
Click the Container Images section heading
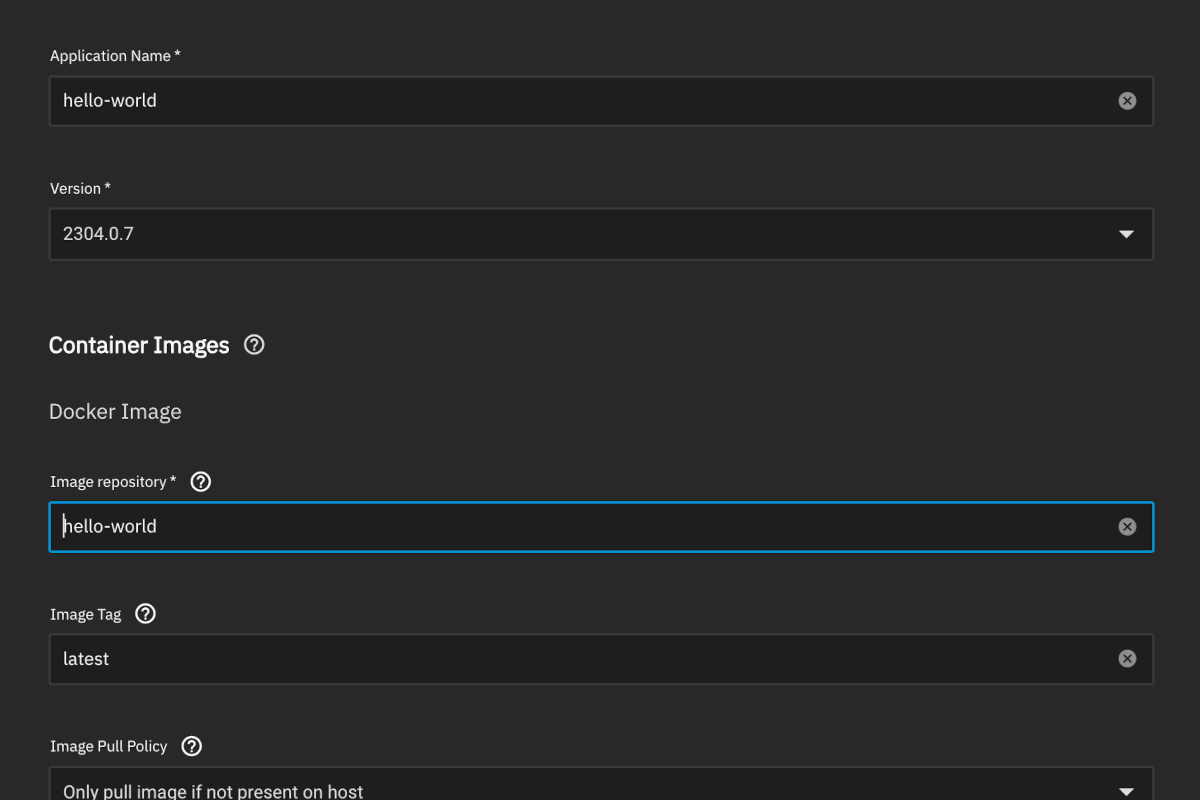click(139, 345)
